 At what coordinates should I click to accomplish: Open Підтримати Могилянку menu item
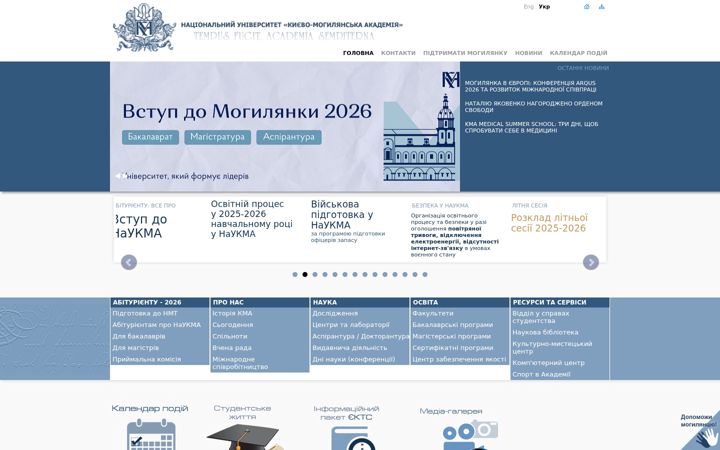coord(465,53)
